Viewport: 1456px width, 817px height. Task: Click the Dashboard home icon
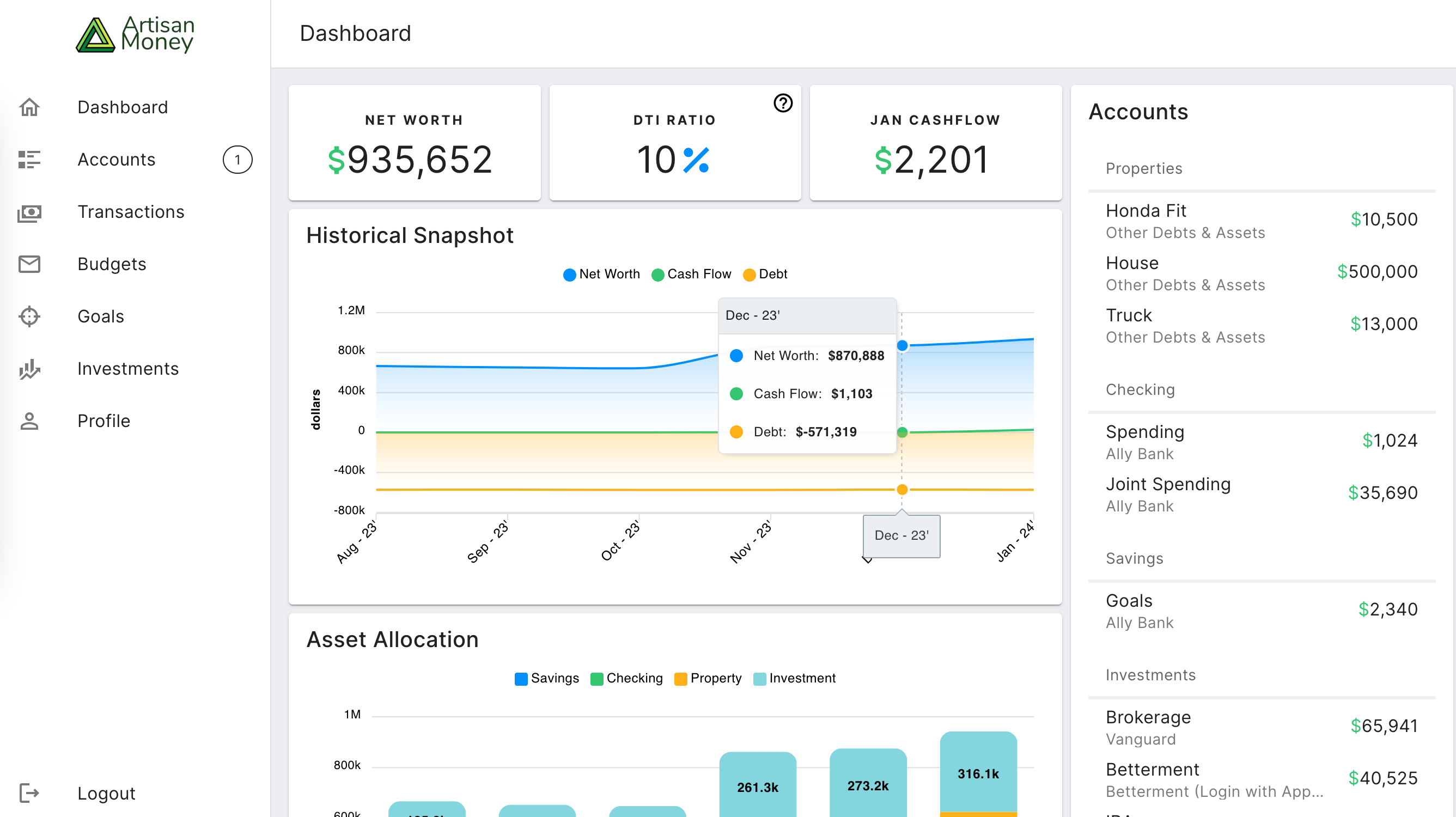[29, 107]
